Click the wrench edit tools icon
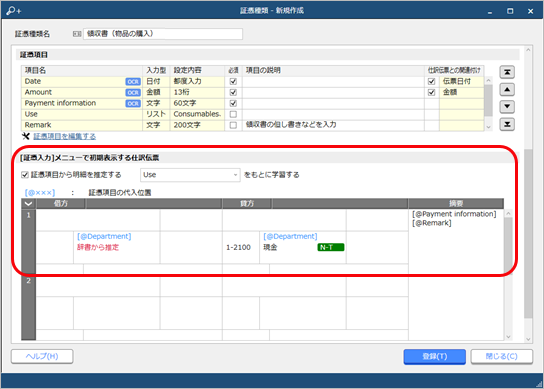 click(26, 136)
